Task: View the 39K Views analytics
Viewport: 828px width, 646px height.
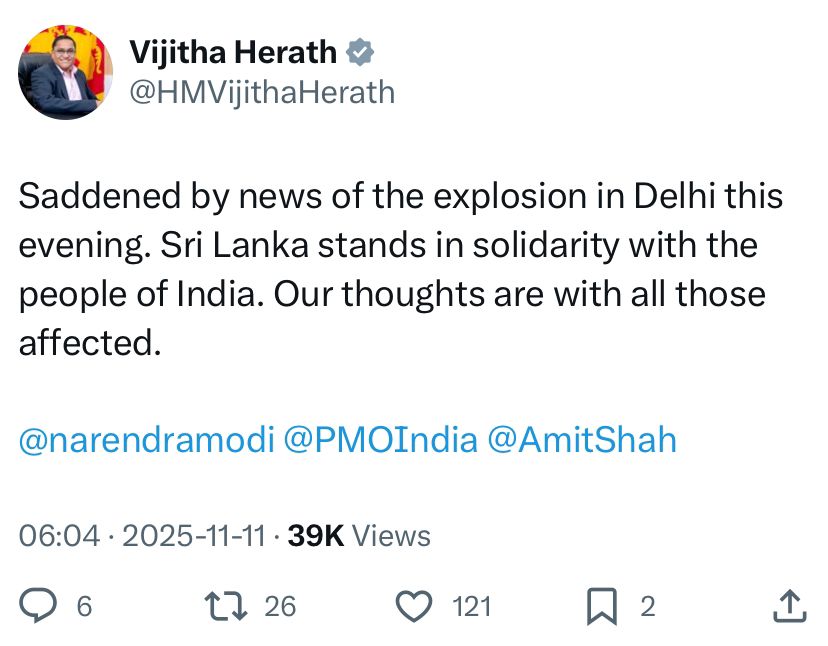Action: click(359, 536)
